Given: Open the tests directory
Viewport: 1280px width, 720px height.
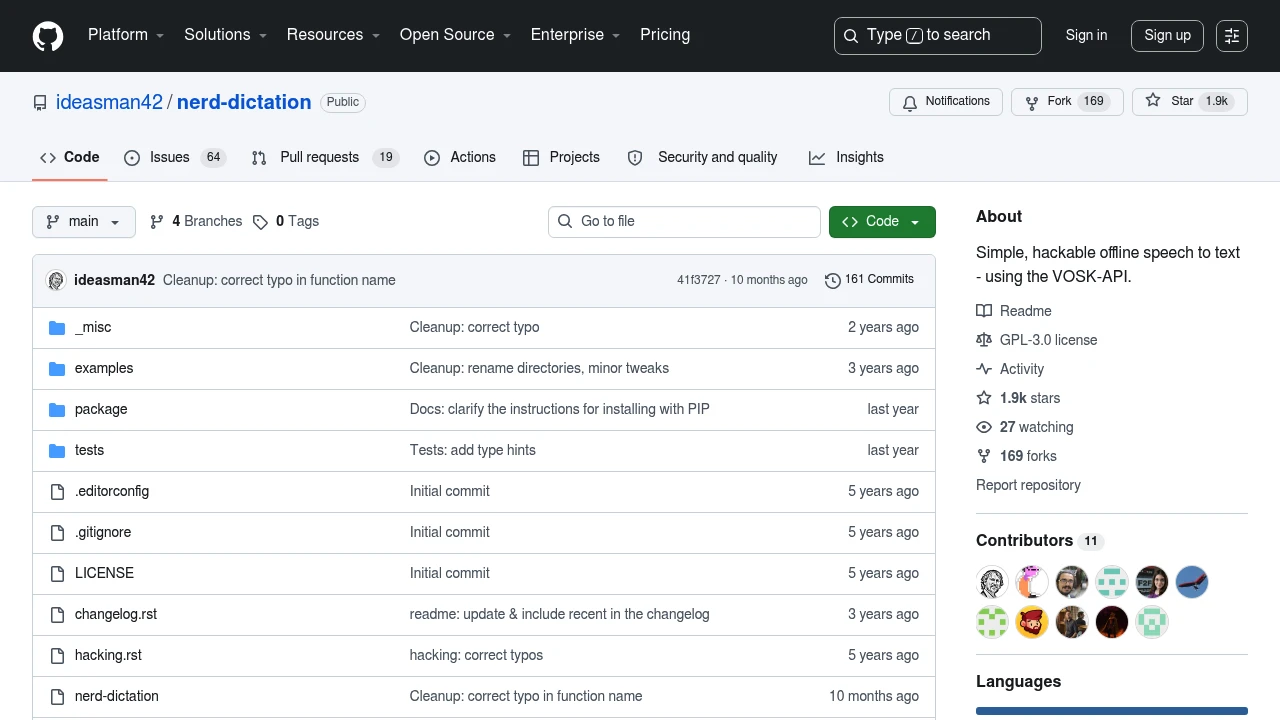Looking at the screenshot, I should tap(89, 450).
